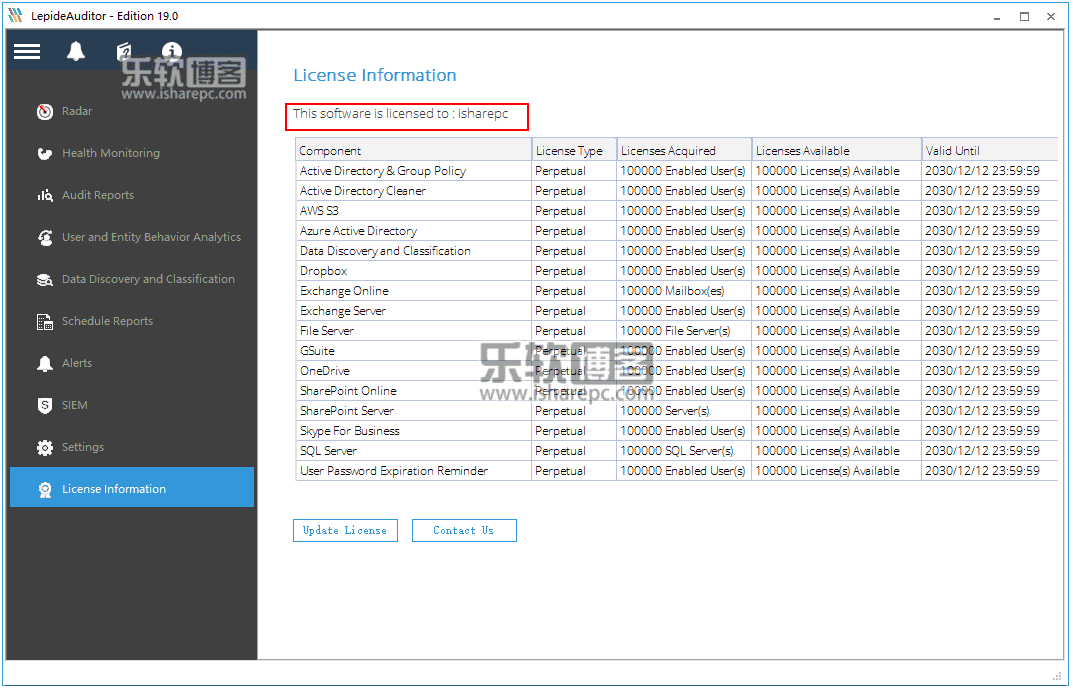1073x688 pixels.
Task: Click the License Information badge icon
Action: [x=45, y=489]
